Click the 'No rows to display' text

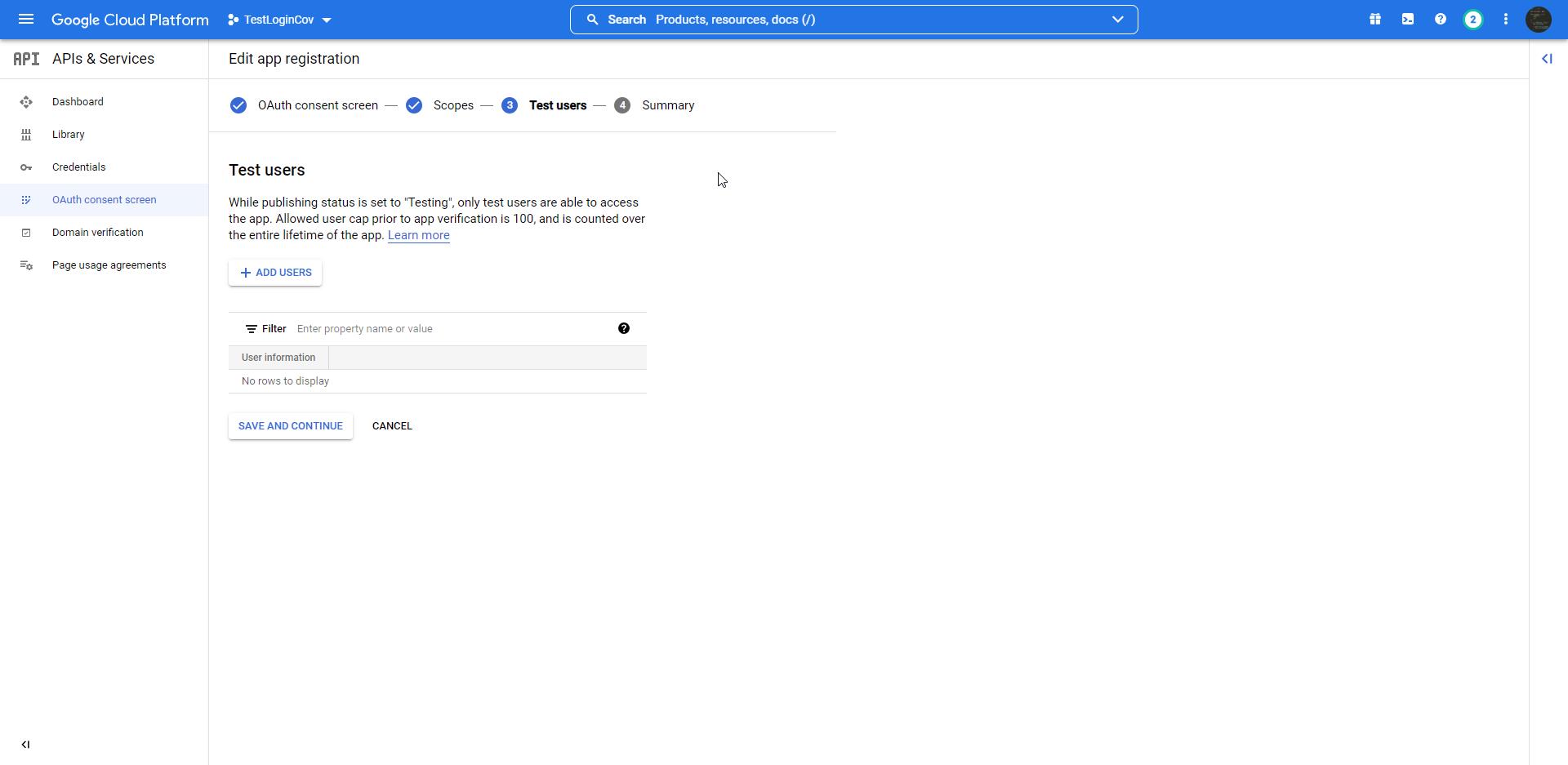coord(285,381)
